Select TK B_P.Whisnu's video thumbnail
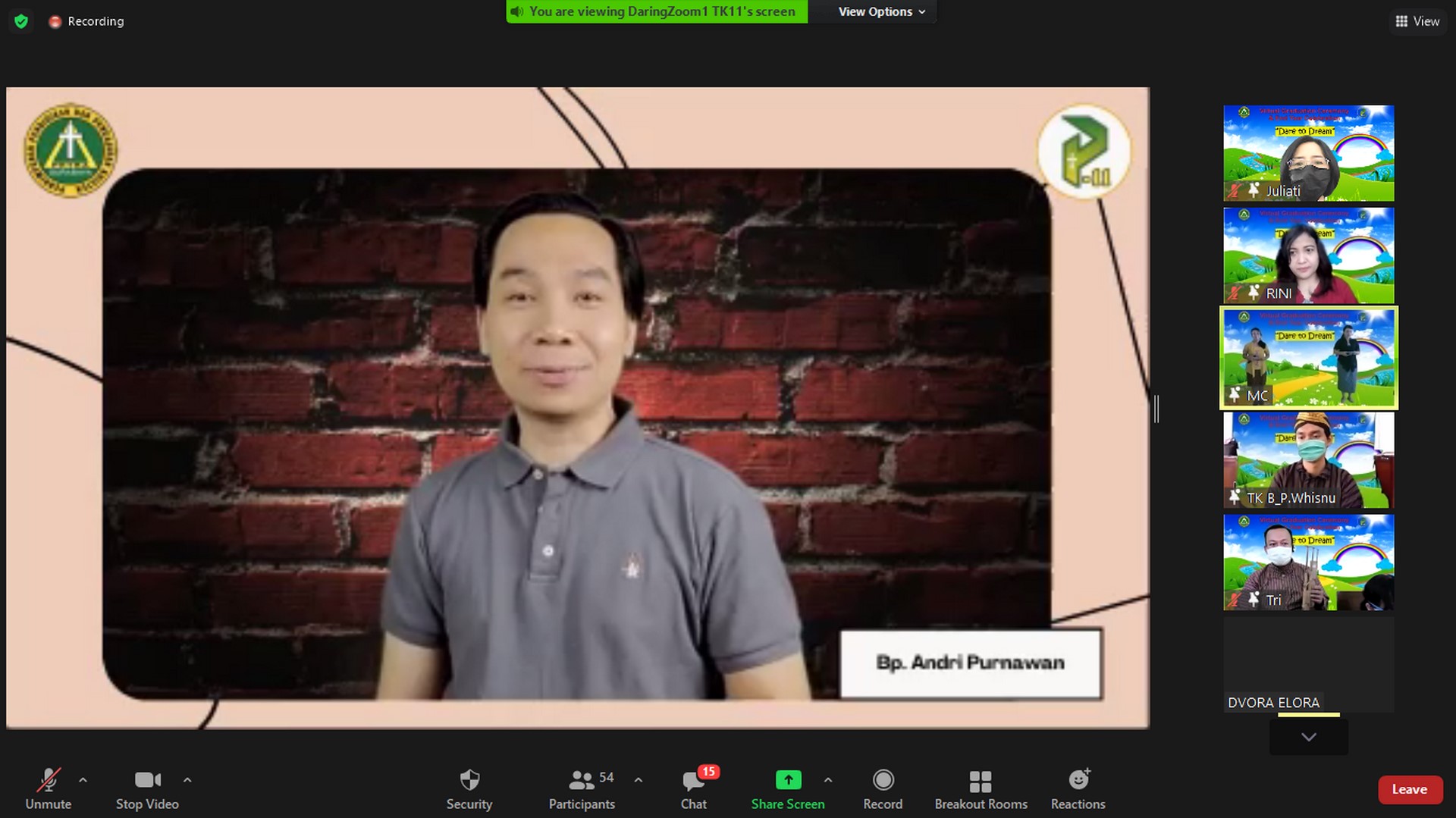1456x818 pixels. [1309, 460]
